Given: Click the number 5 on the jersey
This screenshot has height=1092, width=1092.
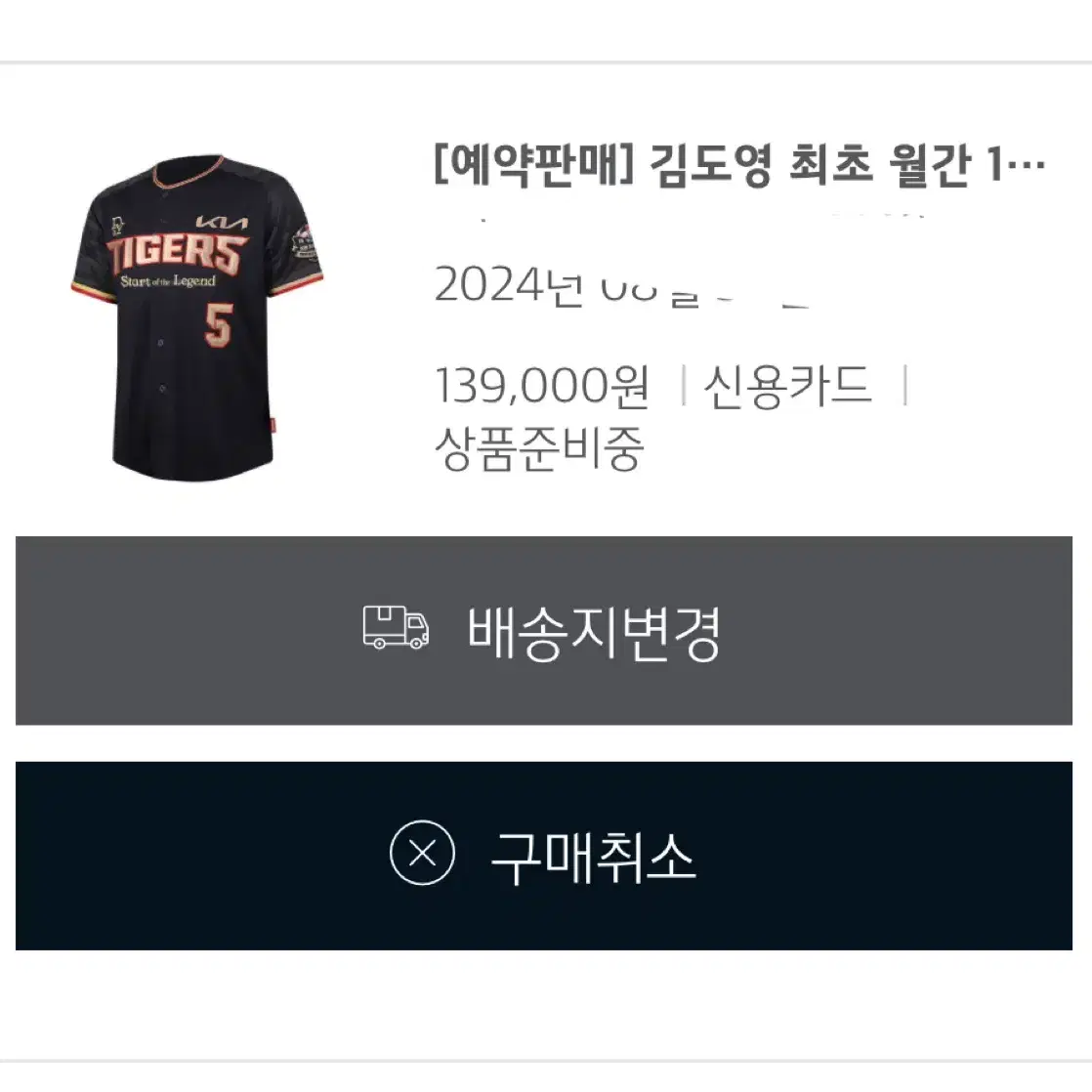Looking at the screenshot, I should point(219,324).
